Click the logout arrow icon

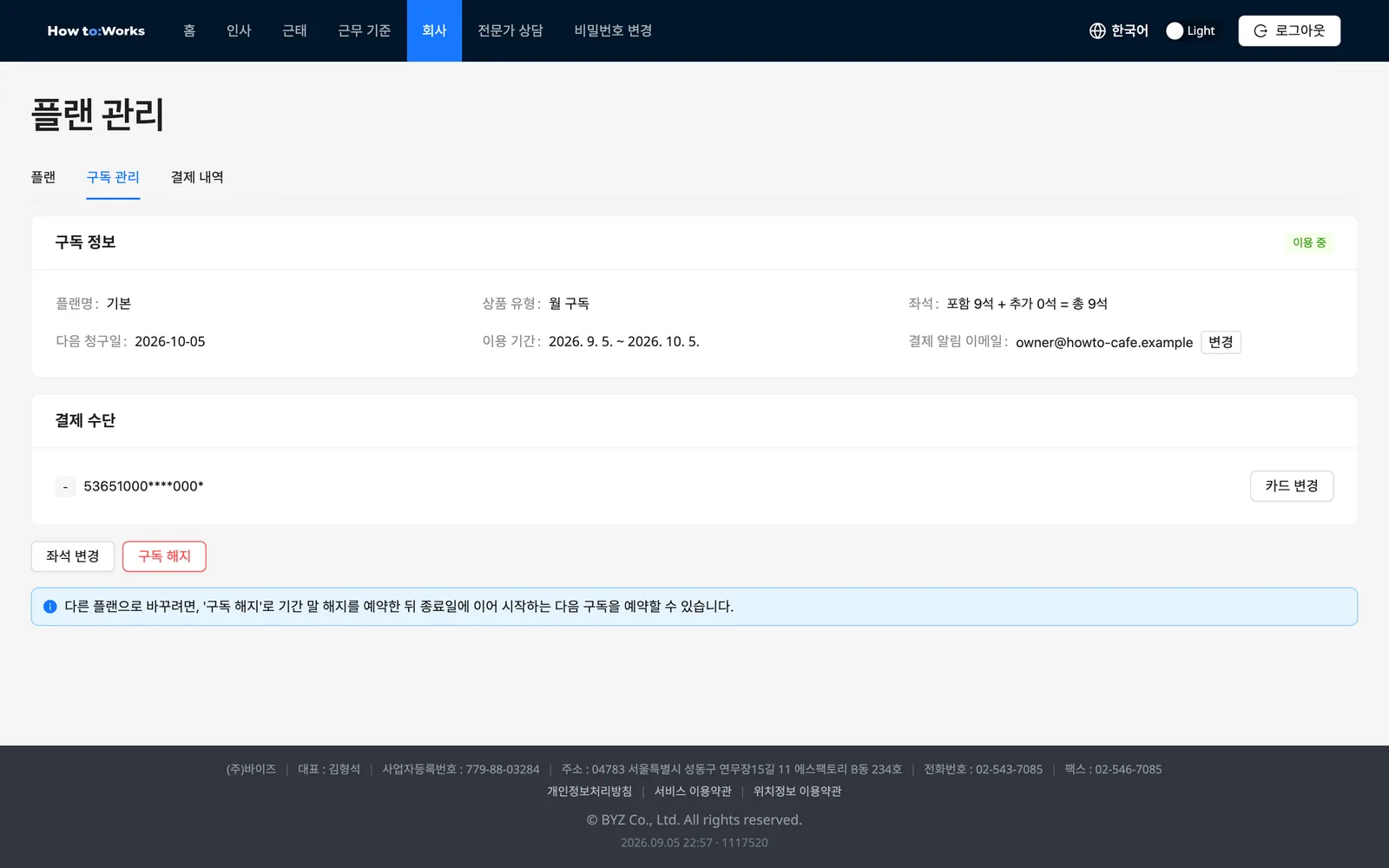(x=1261, y=30)
